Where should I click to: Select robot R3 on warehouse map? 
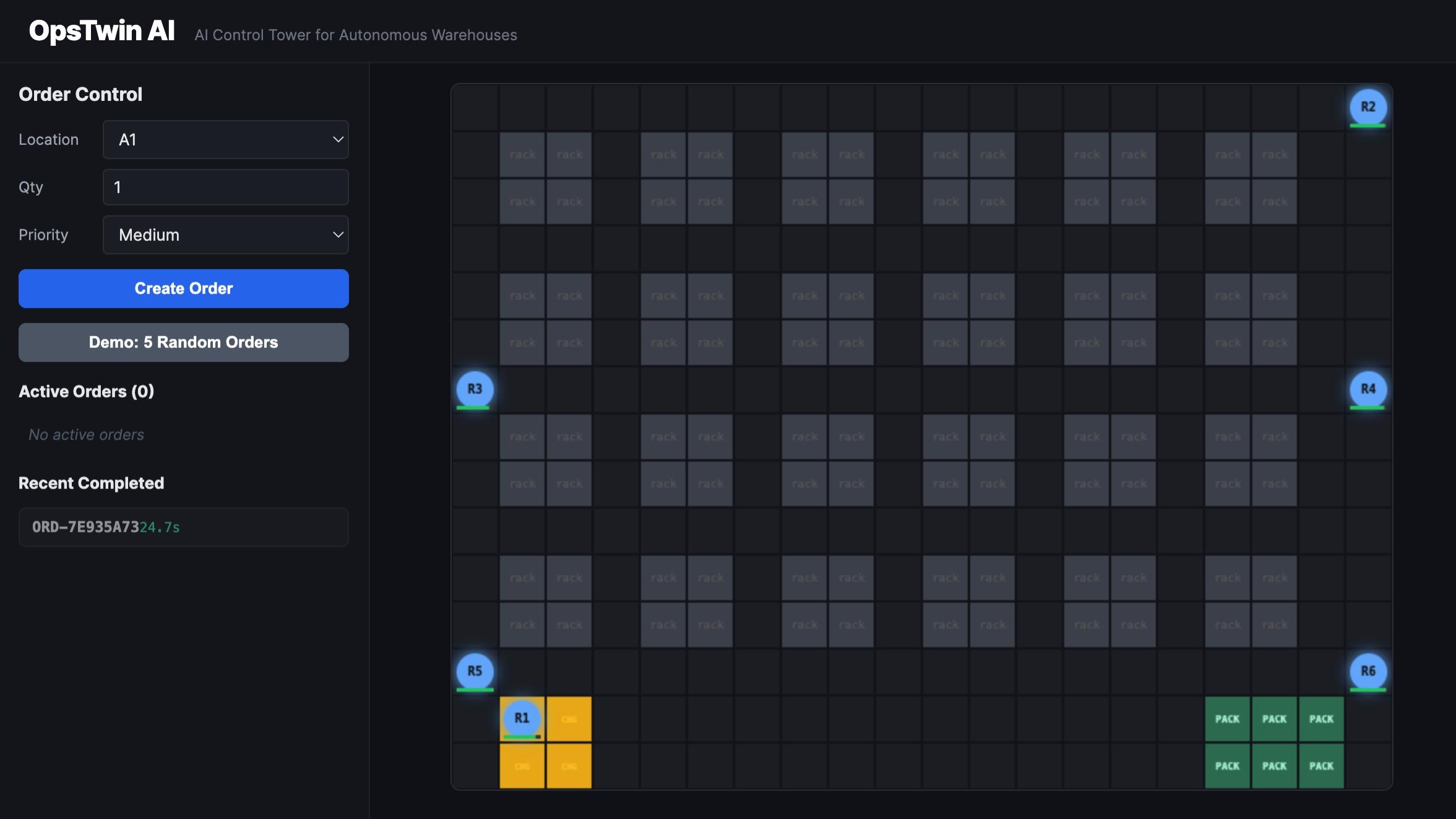point(475,389)
